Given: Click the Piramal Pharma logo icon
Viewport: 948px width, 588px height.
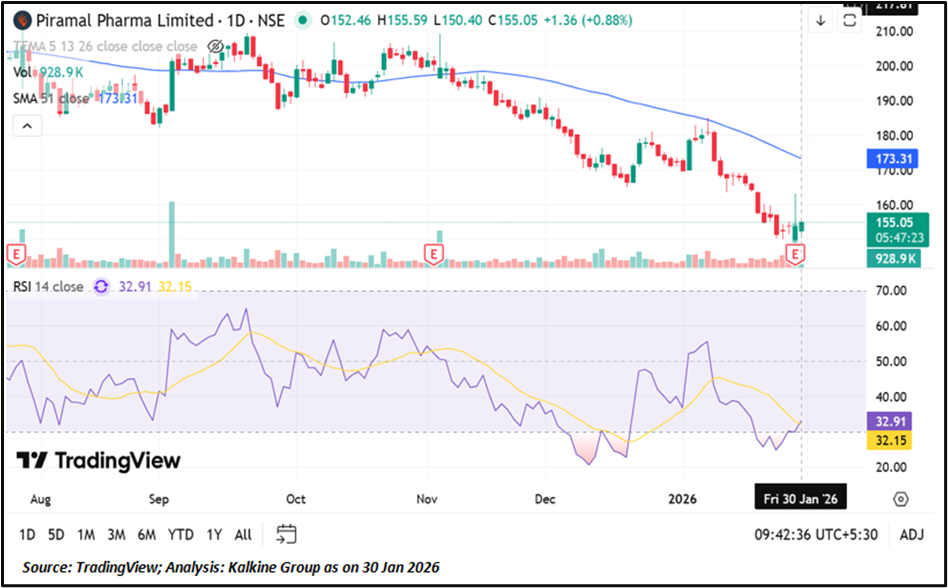Looking at the screenshot, I should tap(20, 20).
